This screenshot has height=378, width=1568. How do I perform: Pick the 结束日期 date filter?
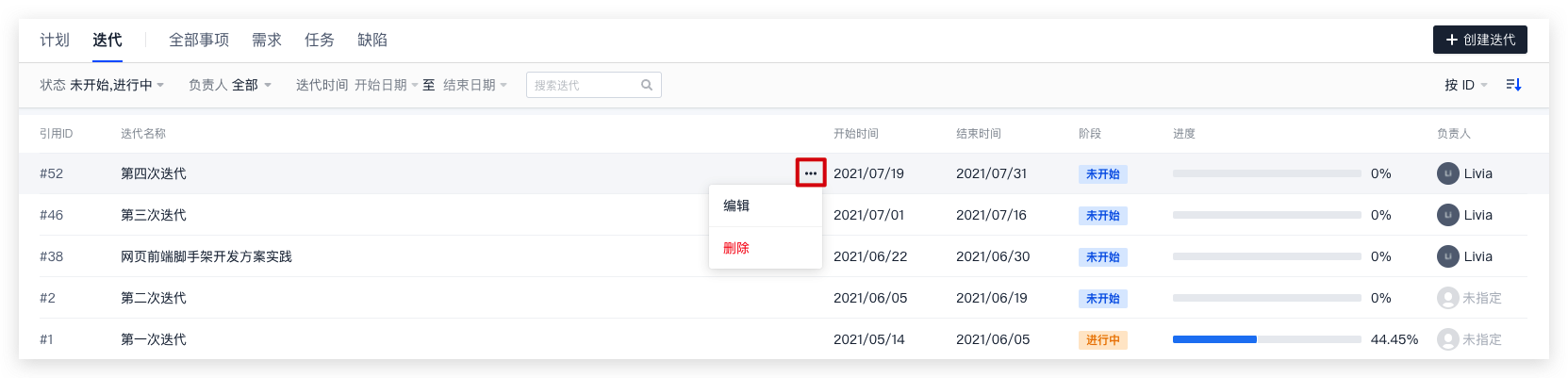click(x=475, y=85)
